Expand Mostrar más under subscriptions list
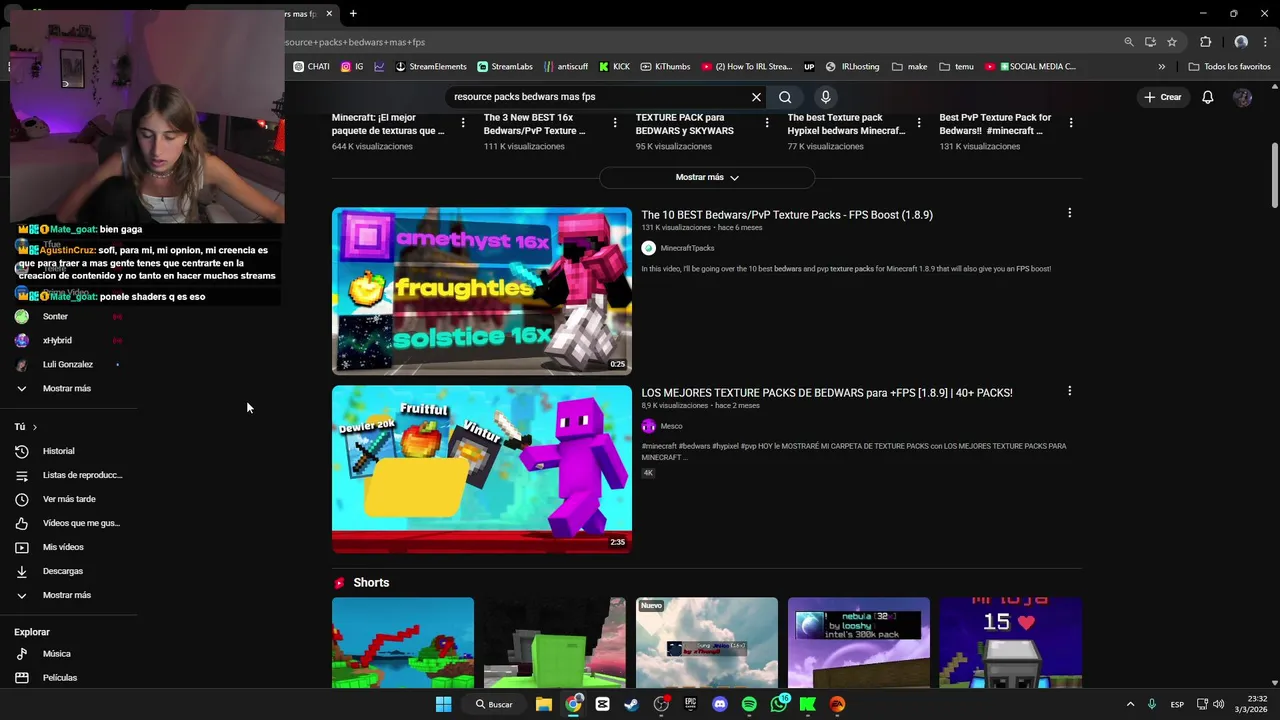Image resolution: width=1280 pixels, height=720 pixels. 68,388
